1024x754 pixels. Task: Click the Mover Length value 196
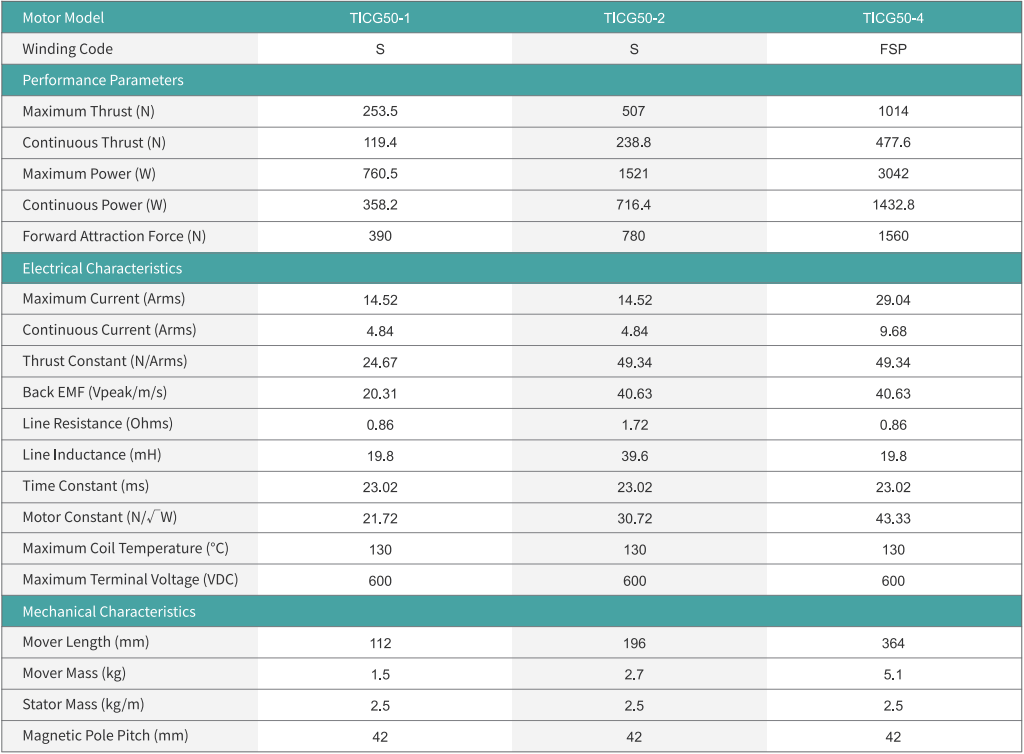[x=634, y=643]
